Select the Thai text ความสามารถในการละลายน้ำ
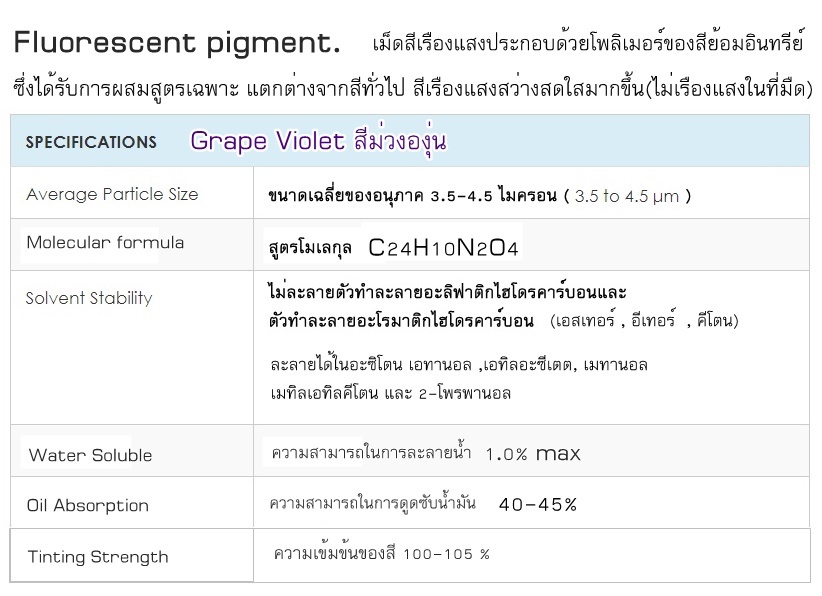This screenshot has width=822, height=596. (x=371, y=452)
